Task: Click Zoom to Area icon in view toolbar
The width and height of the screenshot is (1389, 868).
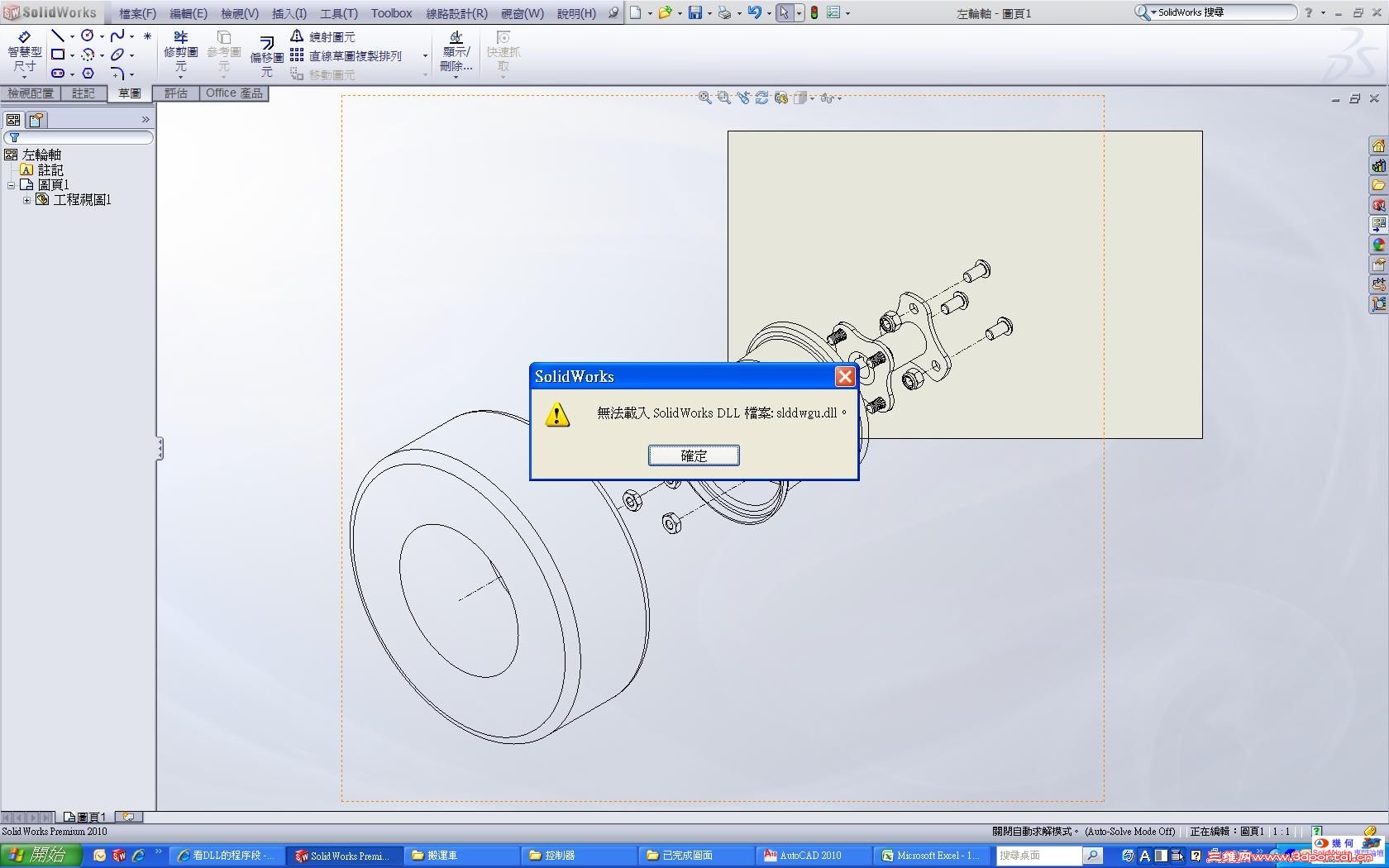Action: click(724, 98)
